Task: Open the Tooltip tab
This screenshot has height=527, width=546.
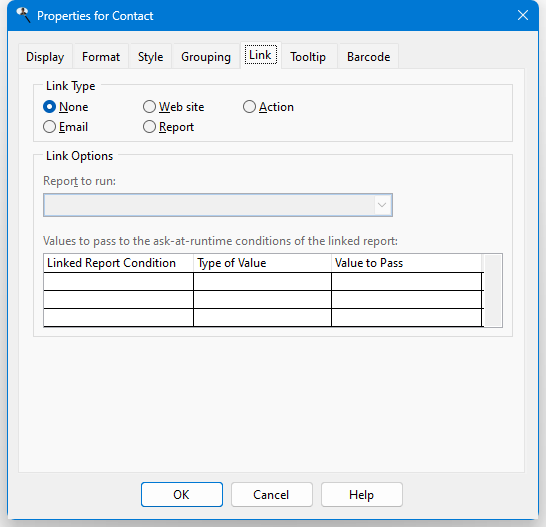Action: pos(308,56)
